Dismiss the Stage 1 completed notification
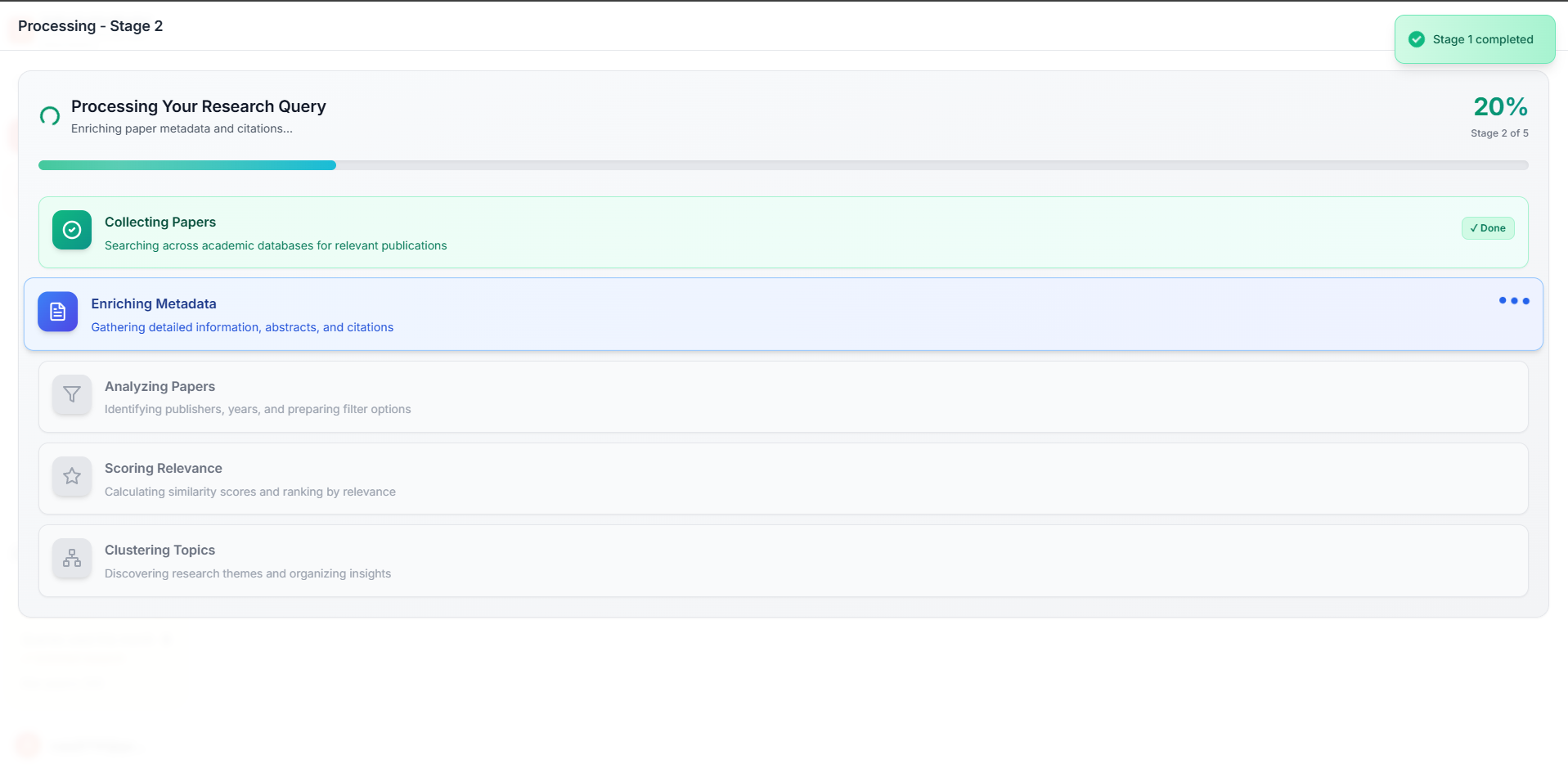The height and width of the screenshot is (773, 1568). (1473, 38)
